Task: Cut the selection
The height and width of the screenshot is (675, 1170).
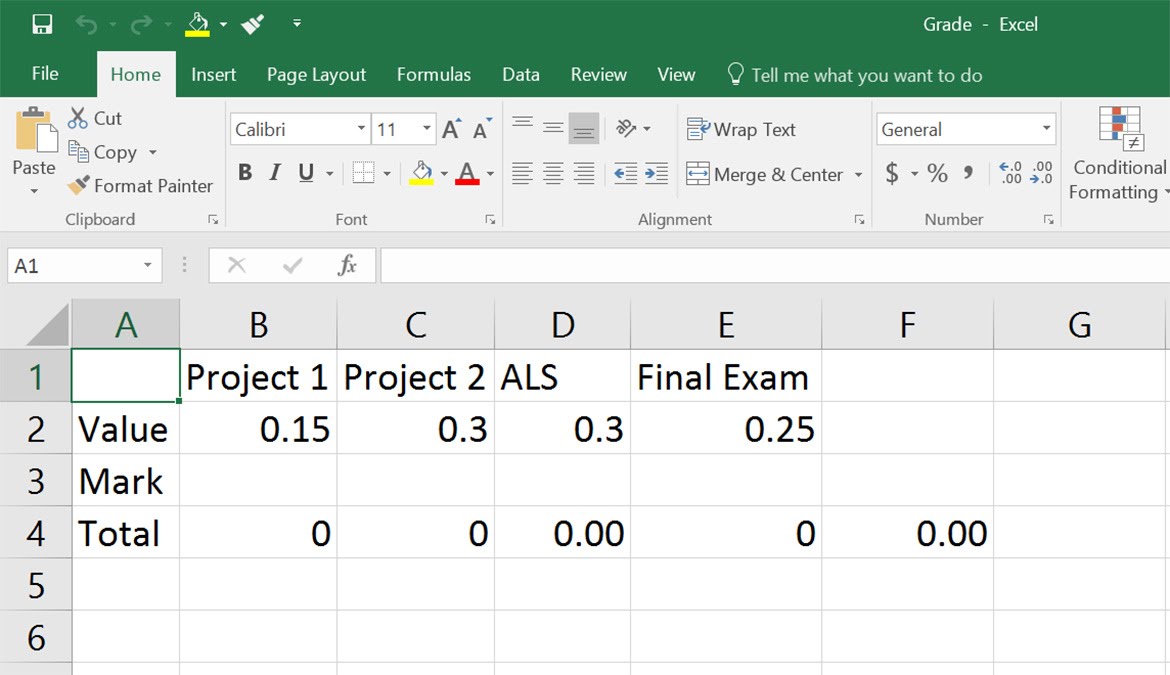Action: (95, 118)
